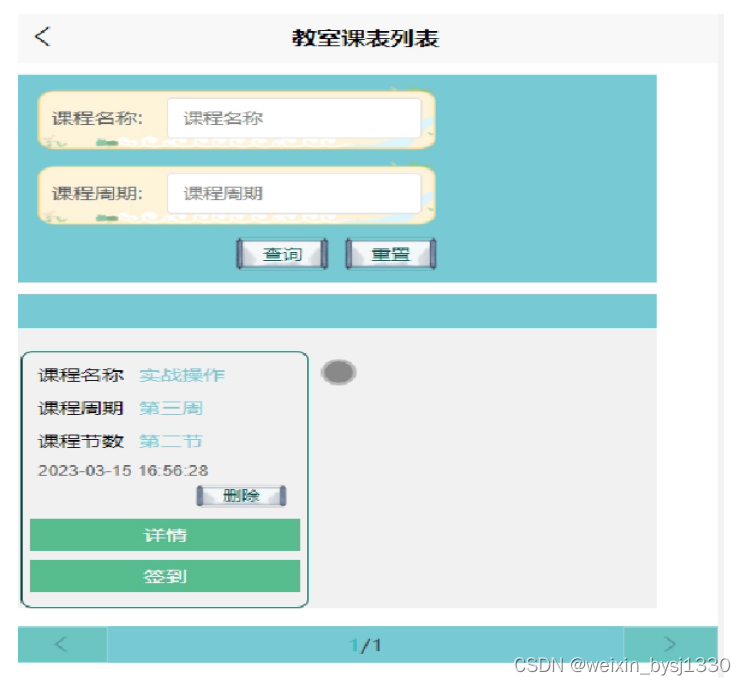The width and height of the screenshot is (746, 685).
Task: Click the 课程周期 search input field
Action: pos(294,193)
